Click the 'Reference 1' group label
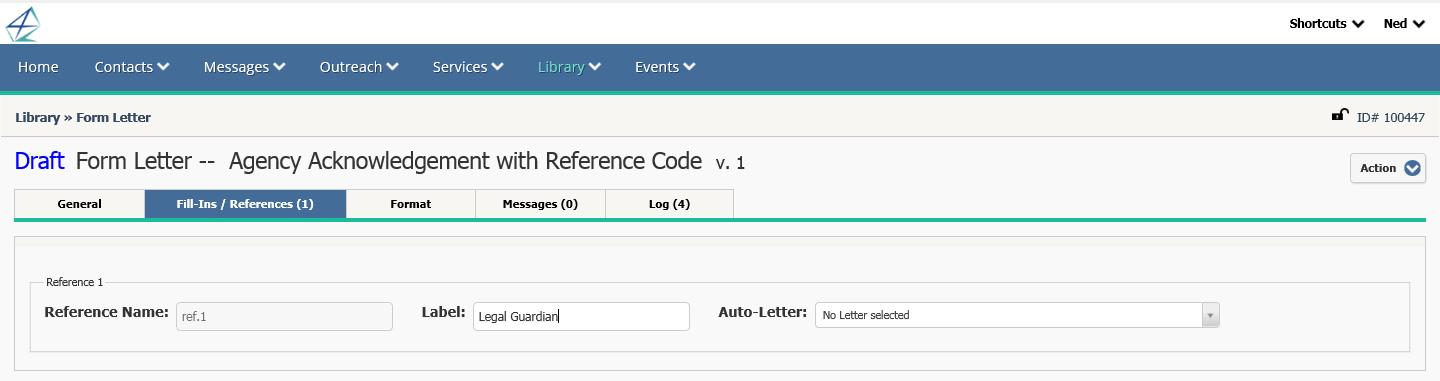Viewport: 1440px width, 381px height. [75, 283]
